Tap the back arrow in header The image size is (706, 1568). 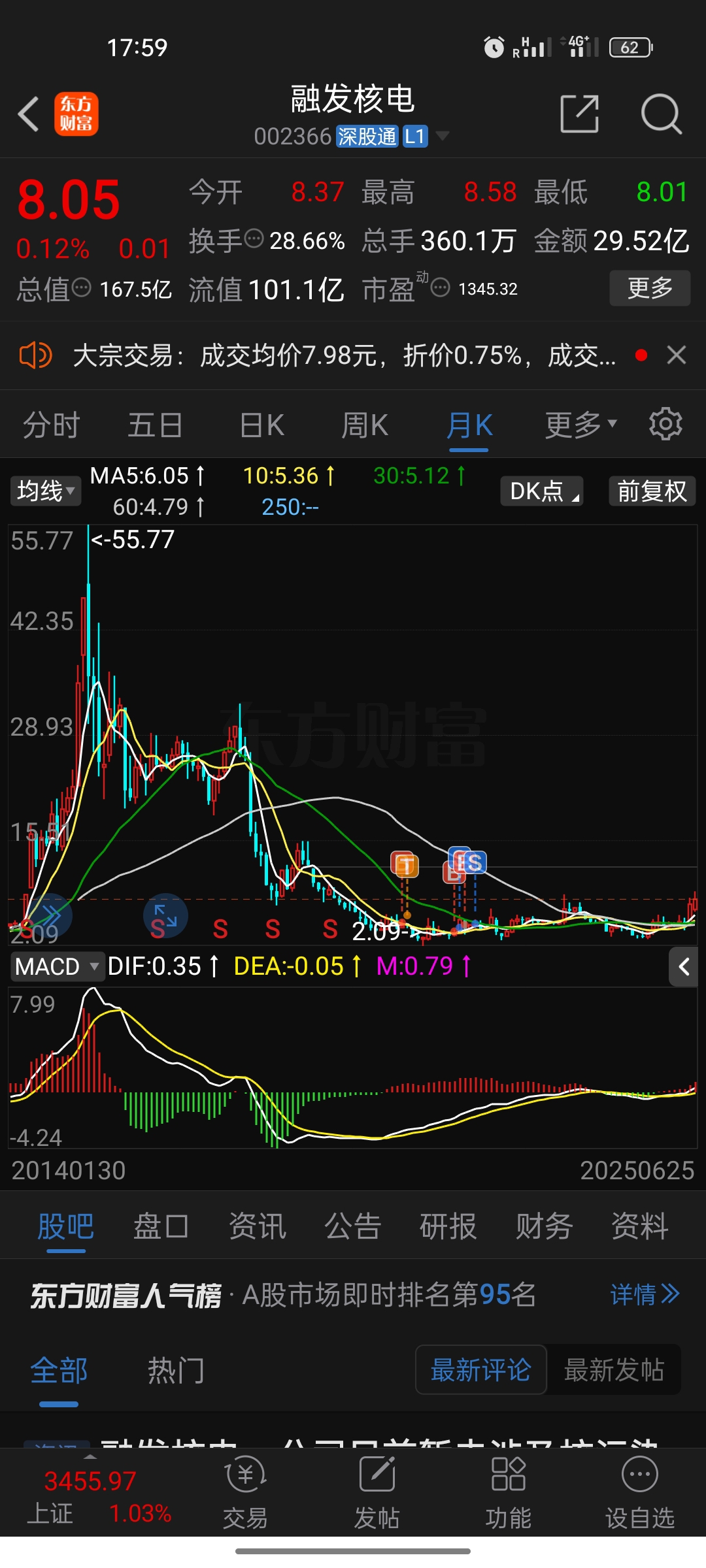[29, 114]
